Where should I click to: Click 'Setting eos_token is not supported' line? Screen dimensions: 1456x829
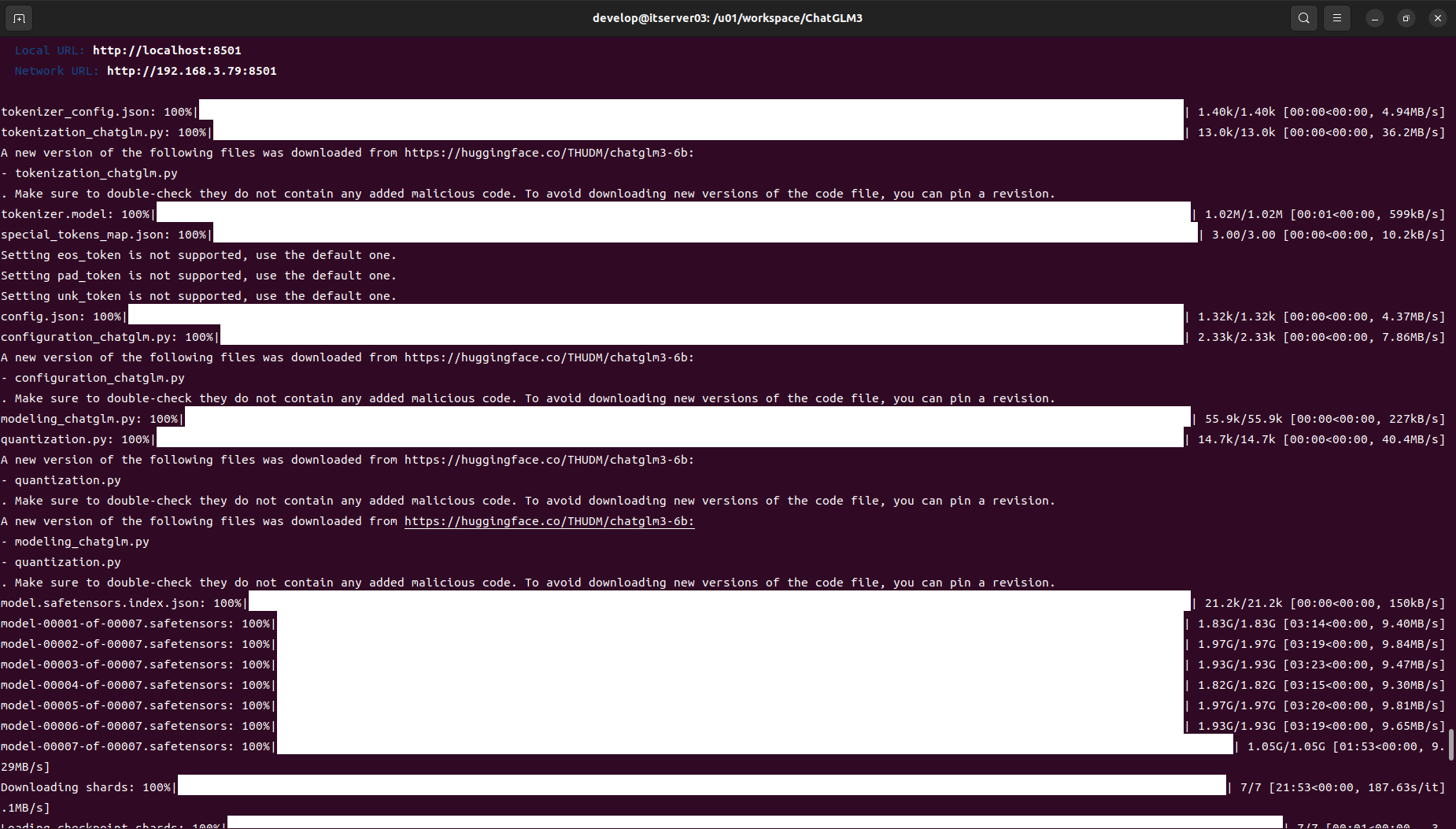(x=198, y=255)
